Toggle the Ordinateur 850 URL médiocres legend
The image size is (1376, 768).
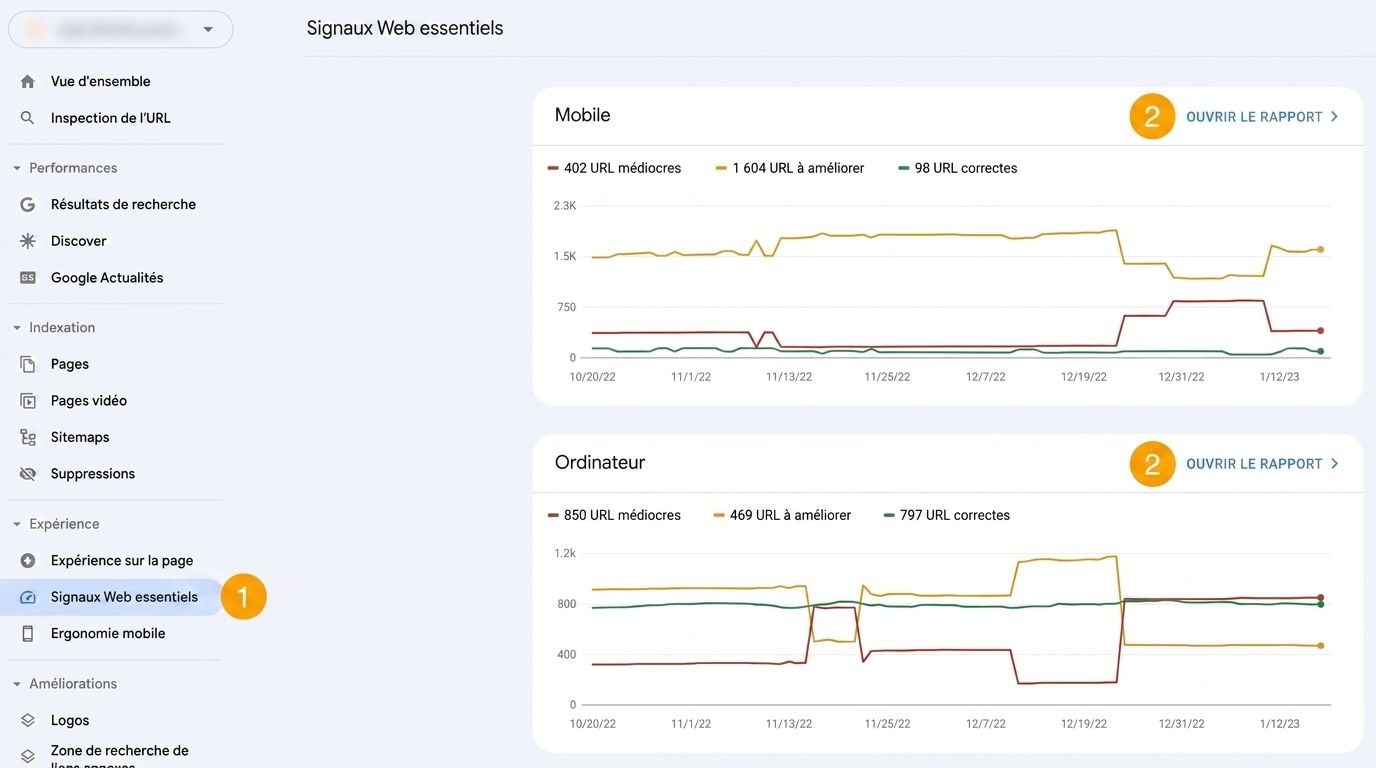[614, 515]
